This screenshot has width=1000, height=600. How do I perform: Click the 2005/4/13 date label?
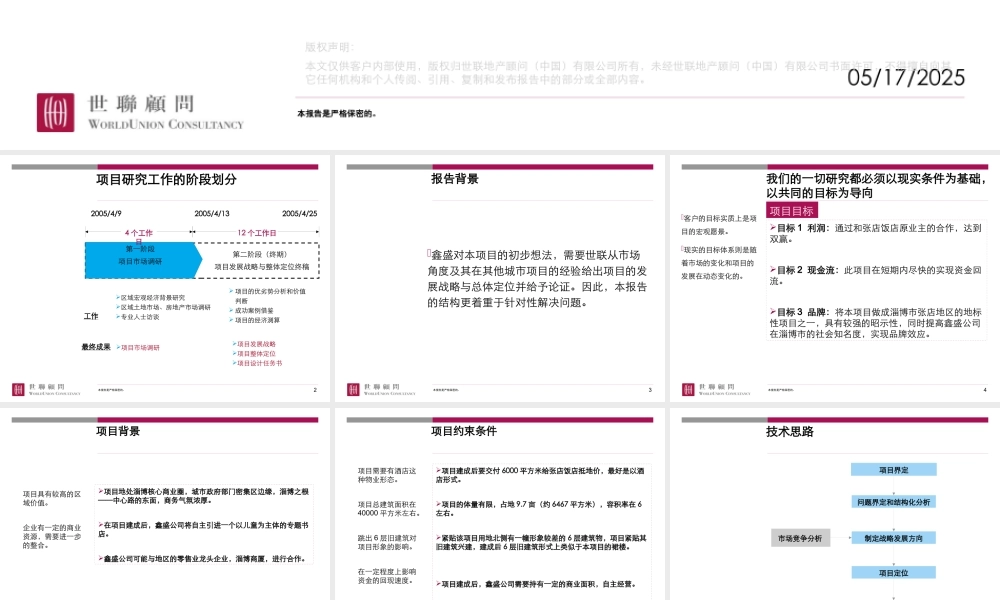click(212, 214)
